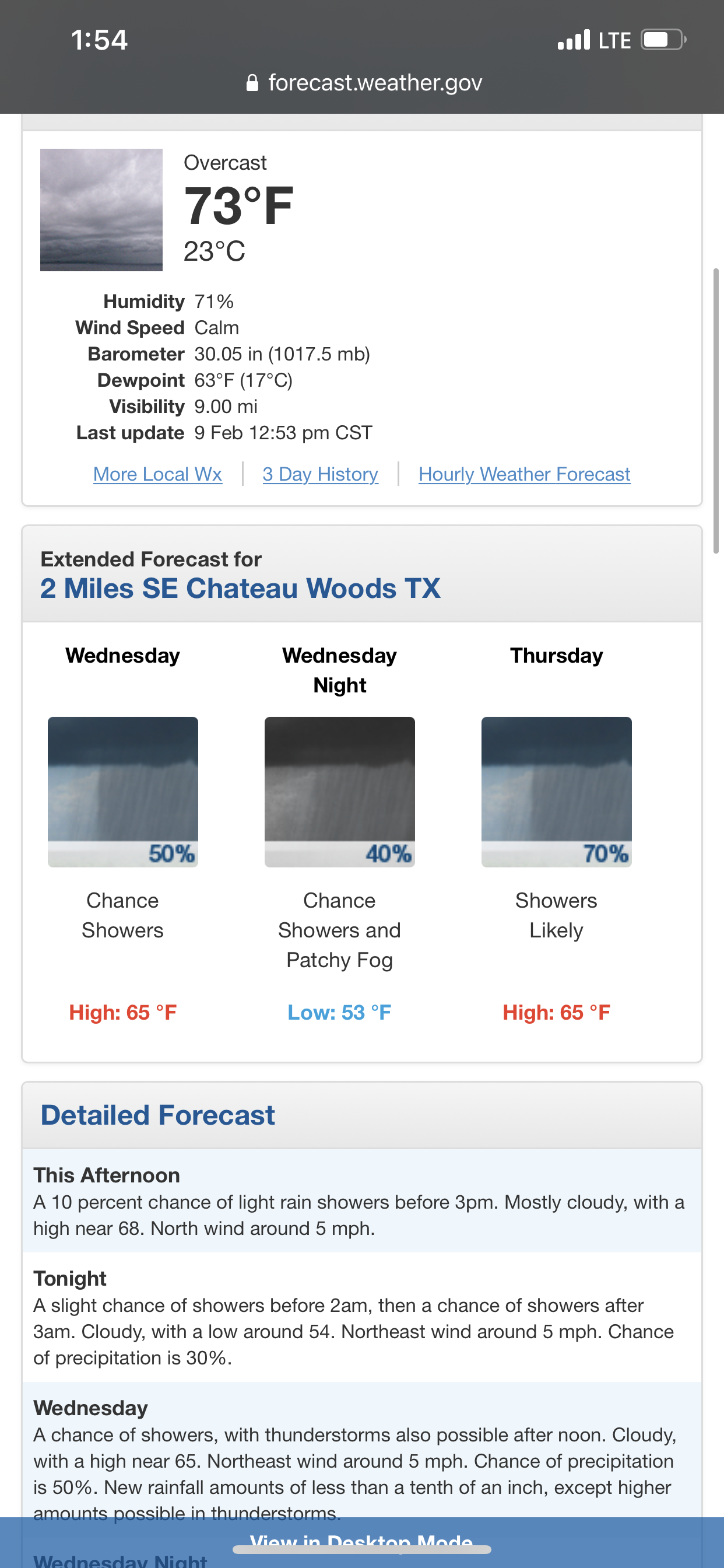Viewport: 724px width, 1568px height.
Task: Tap the battery icon in status bar
Action: (663, 40)
